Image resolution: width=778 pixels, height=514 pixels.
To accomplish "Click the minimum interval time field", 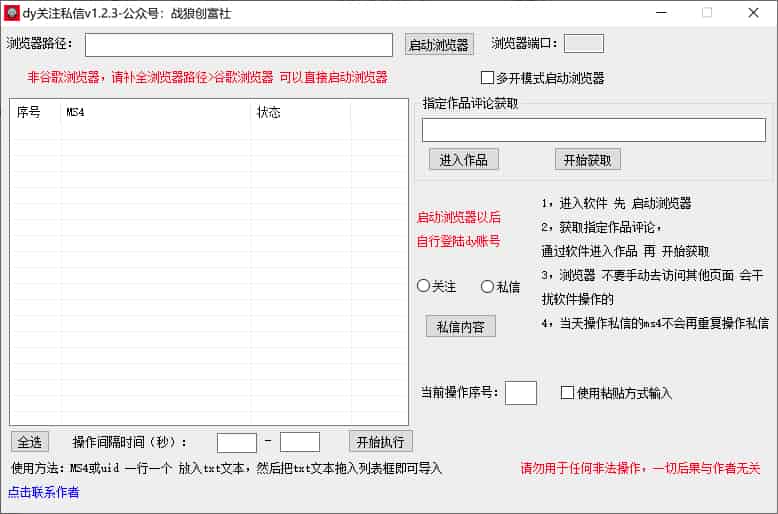I will point(236,442).
